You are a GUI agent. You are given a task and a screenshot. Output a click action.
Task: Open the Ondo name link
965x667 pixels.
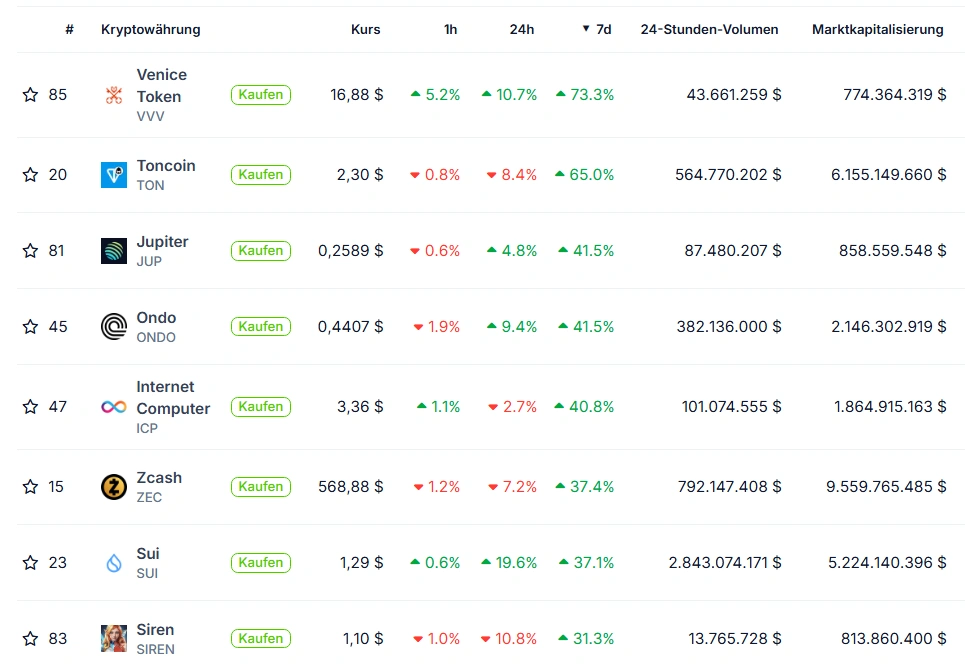156,318
